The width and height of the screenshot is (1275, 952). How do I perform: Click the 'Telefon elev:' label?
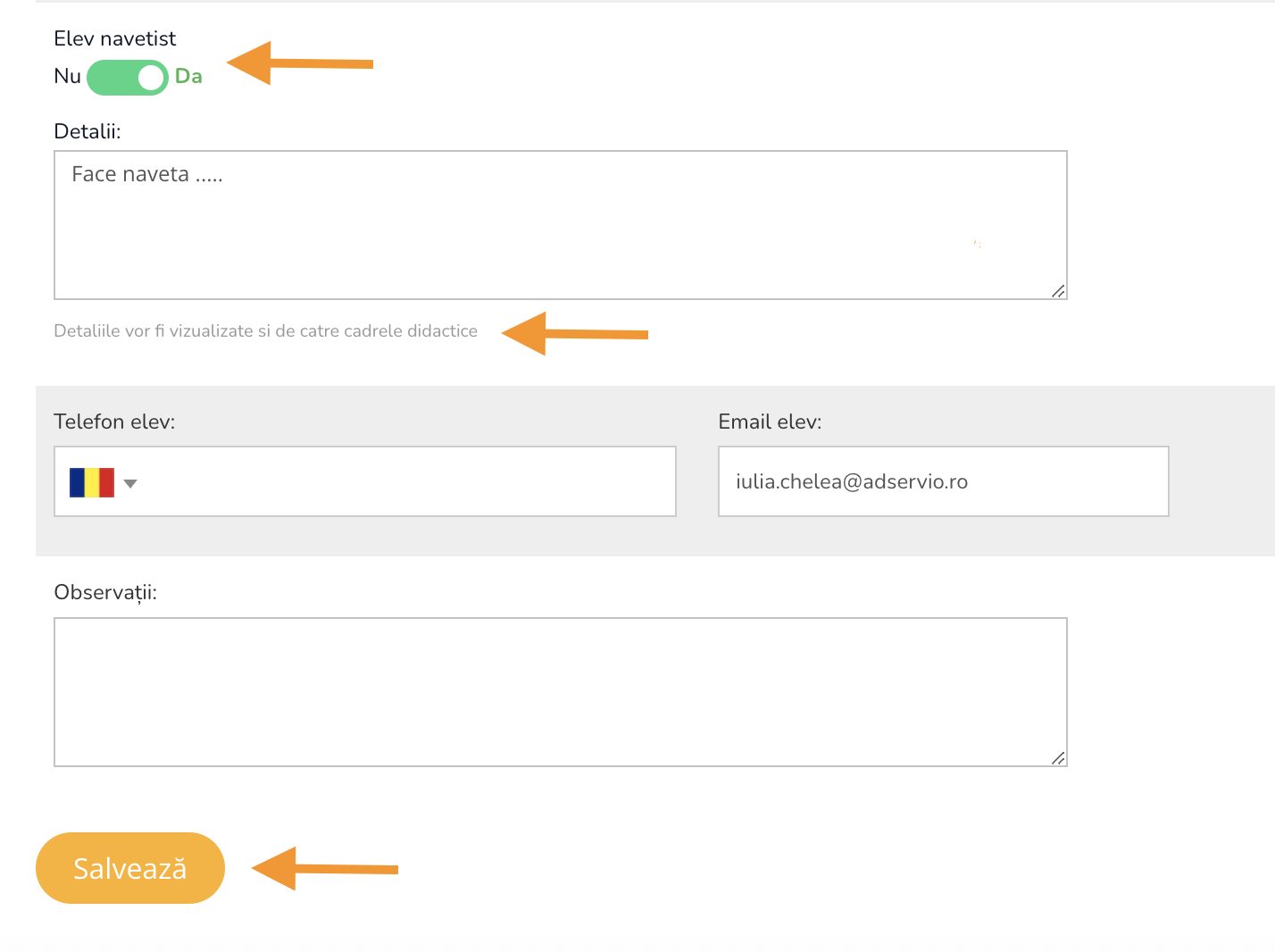click(114, 422)
